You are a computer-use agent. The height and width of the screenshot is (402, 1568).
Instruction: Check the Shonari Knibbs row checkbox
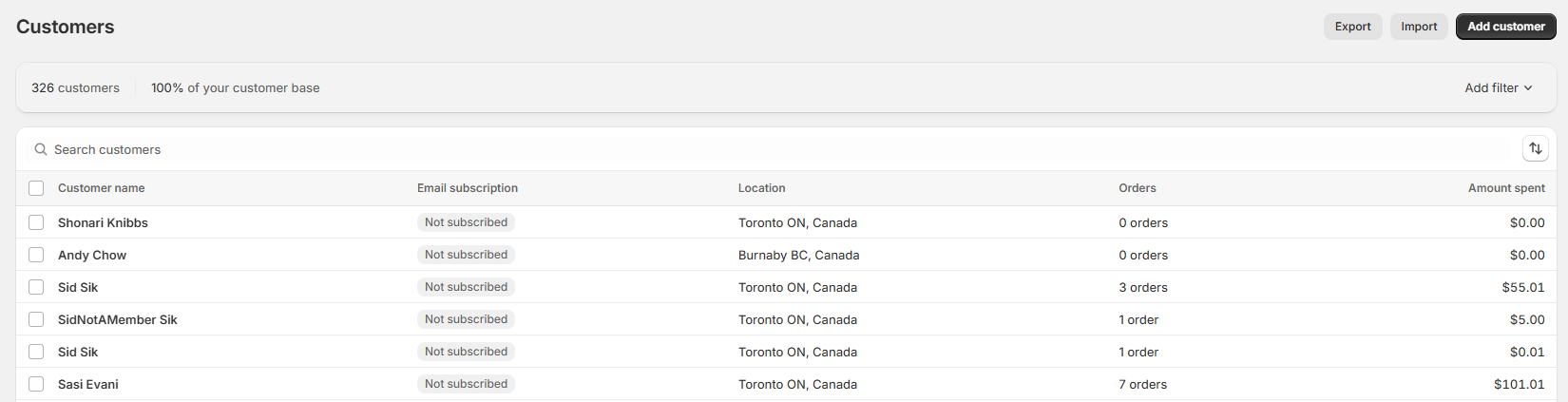point(36,222)
